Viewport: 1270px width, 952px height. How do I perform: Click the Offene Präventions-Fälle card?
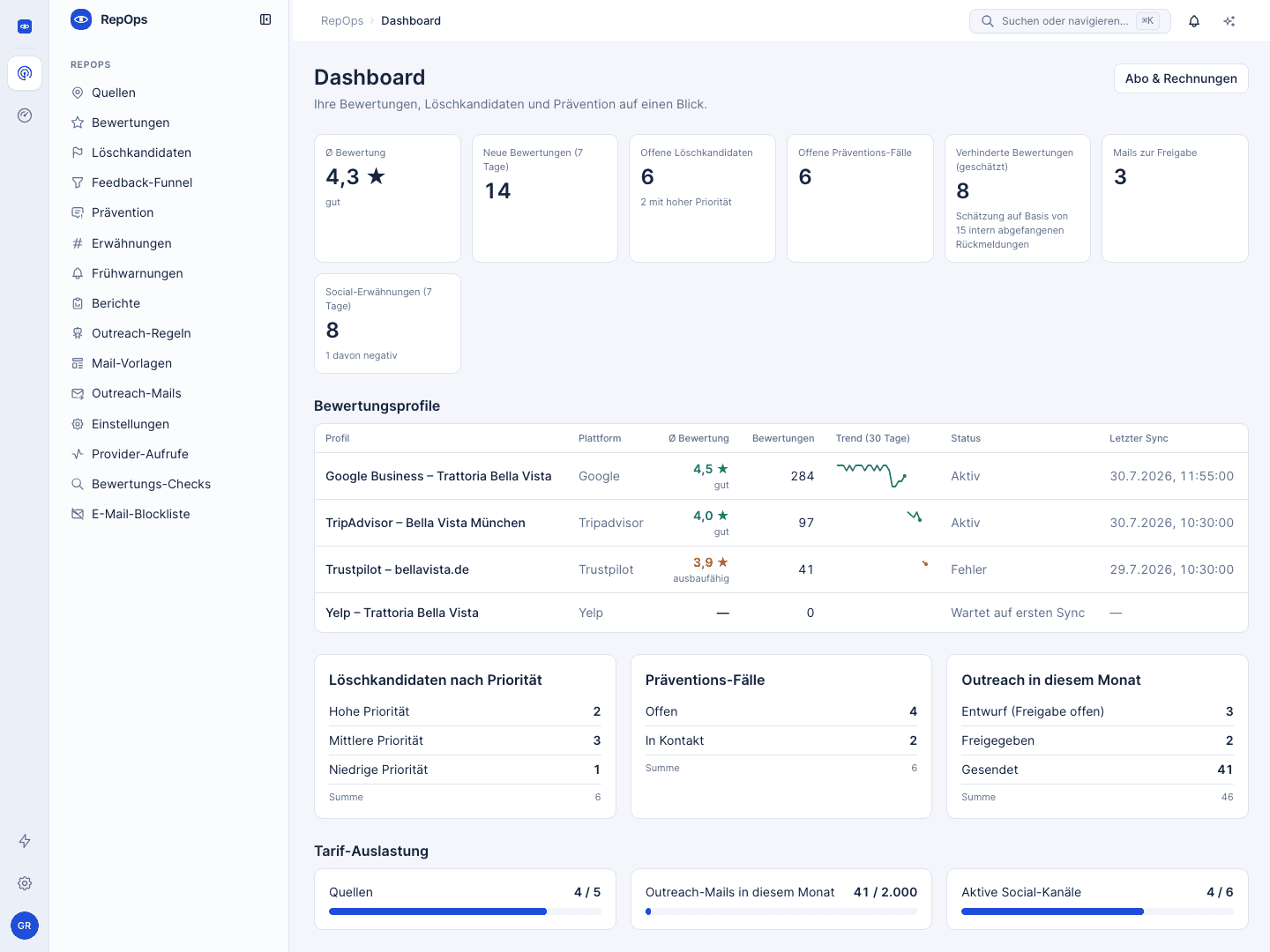[x=860, y=198]
